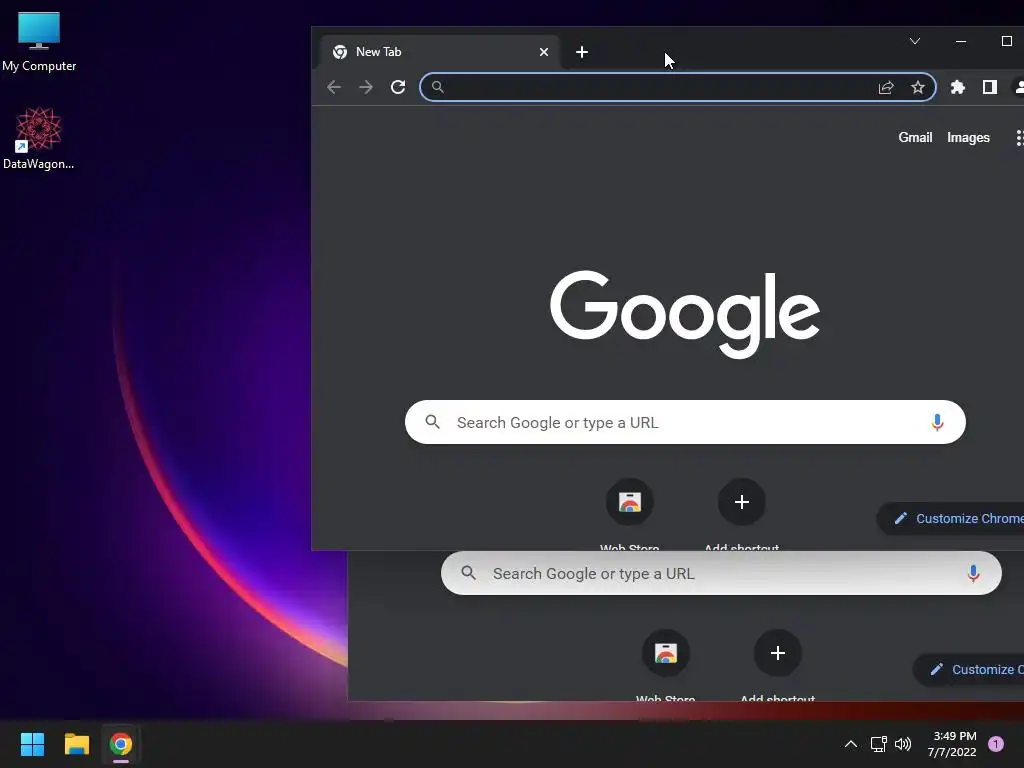Minimize the Chrome window
Screen dimensions: 1024x768
[961, 41]
